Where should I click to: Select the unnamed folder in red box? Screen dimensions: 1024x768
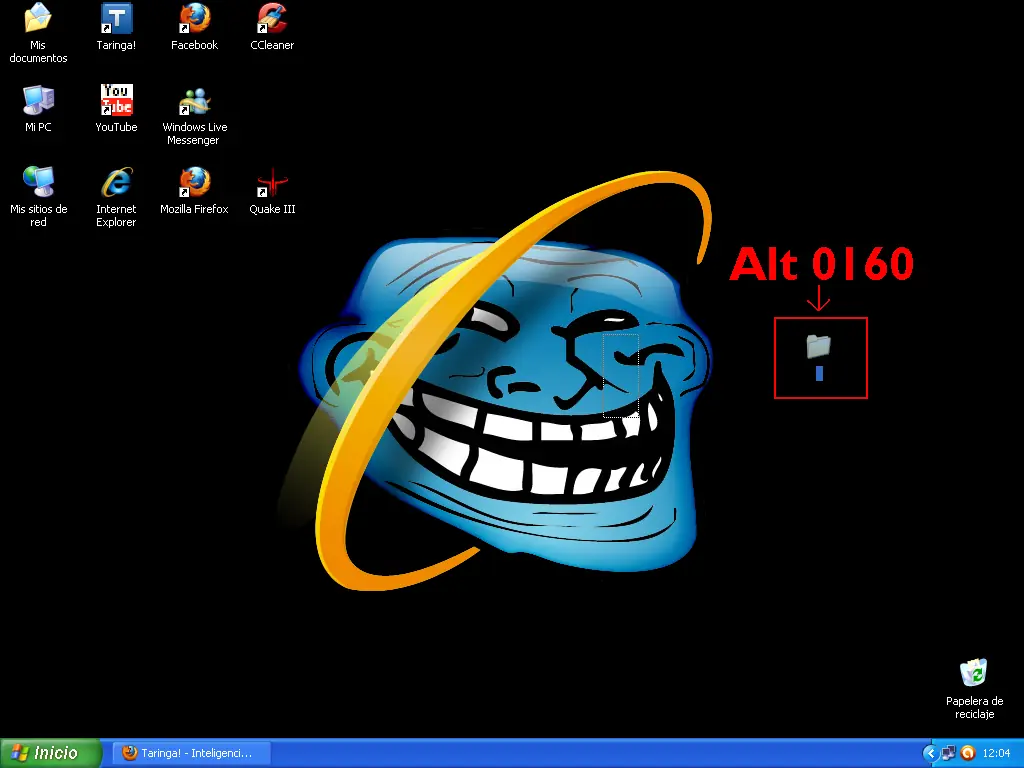point(818,346)
